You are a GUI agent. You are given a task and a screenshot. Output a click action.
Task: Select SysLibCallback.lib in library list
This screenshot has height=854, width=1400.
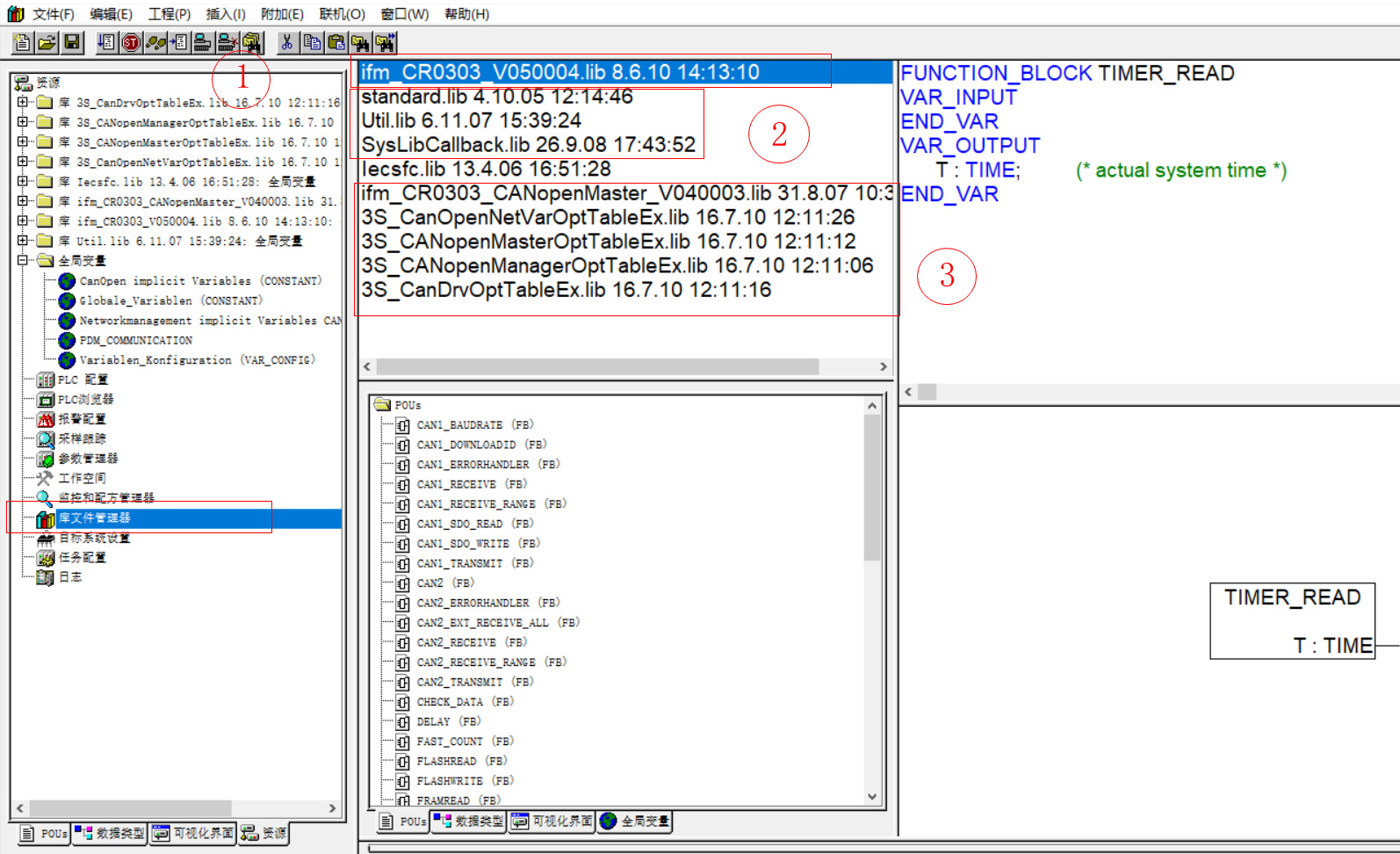528,145
